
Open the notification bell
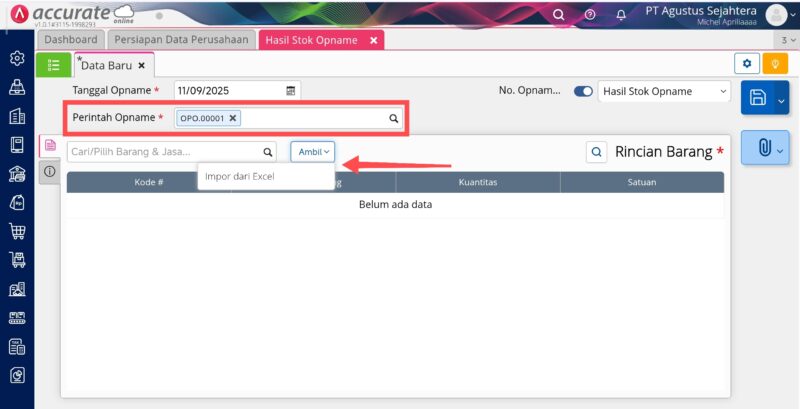point(621,14)
